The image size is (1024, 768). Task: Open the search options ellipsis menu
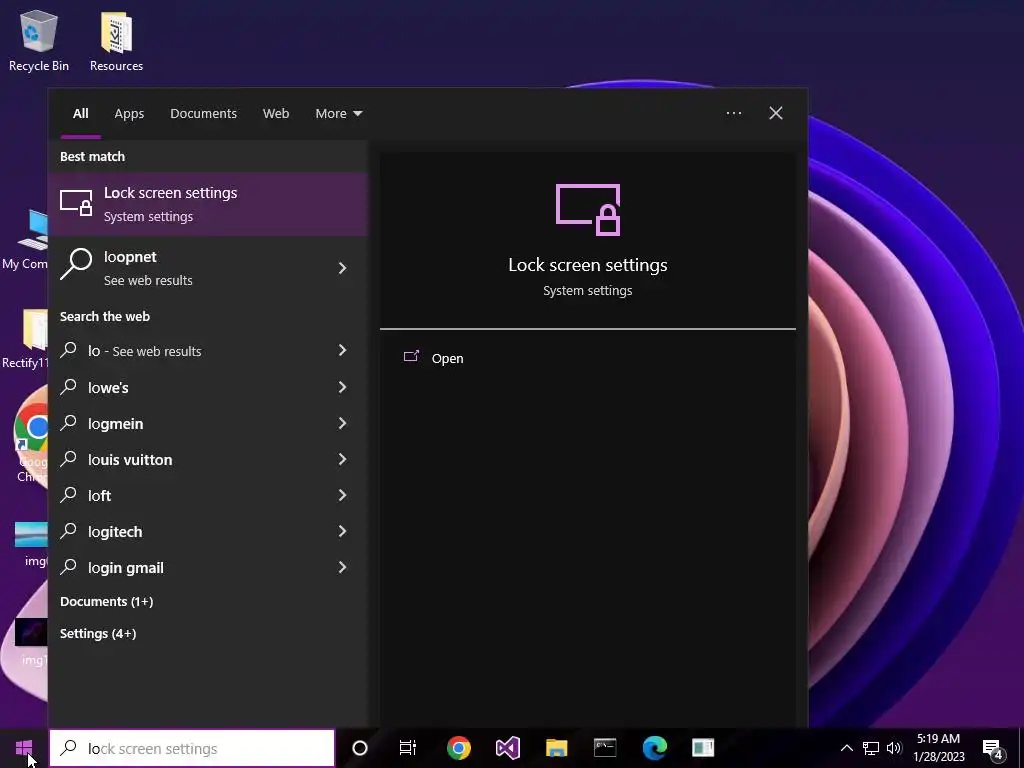pyautogui.click(x=733, y=113)
